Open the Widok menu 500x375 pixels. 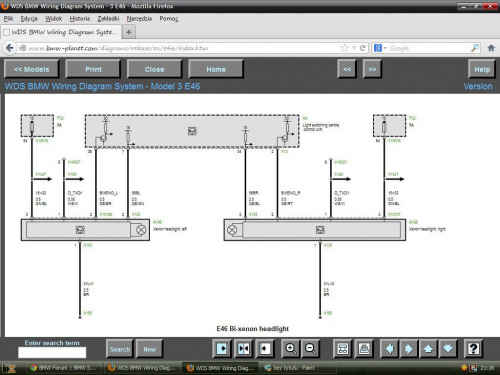coord(54,19)
